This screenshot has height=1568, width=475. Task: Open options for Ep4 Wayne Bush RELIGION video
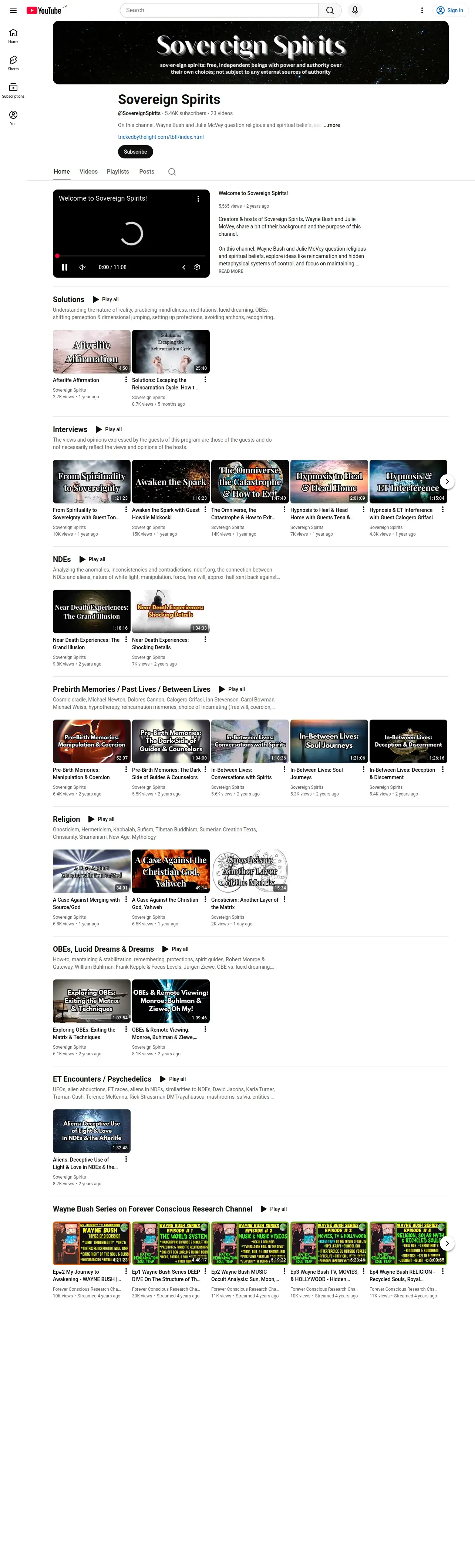(x=443, y=1271)
